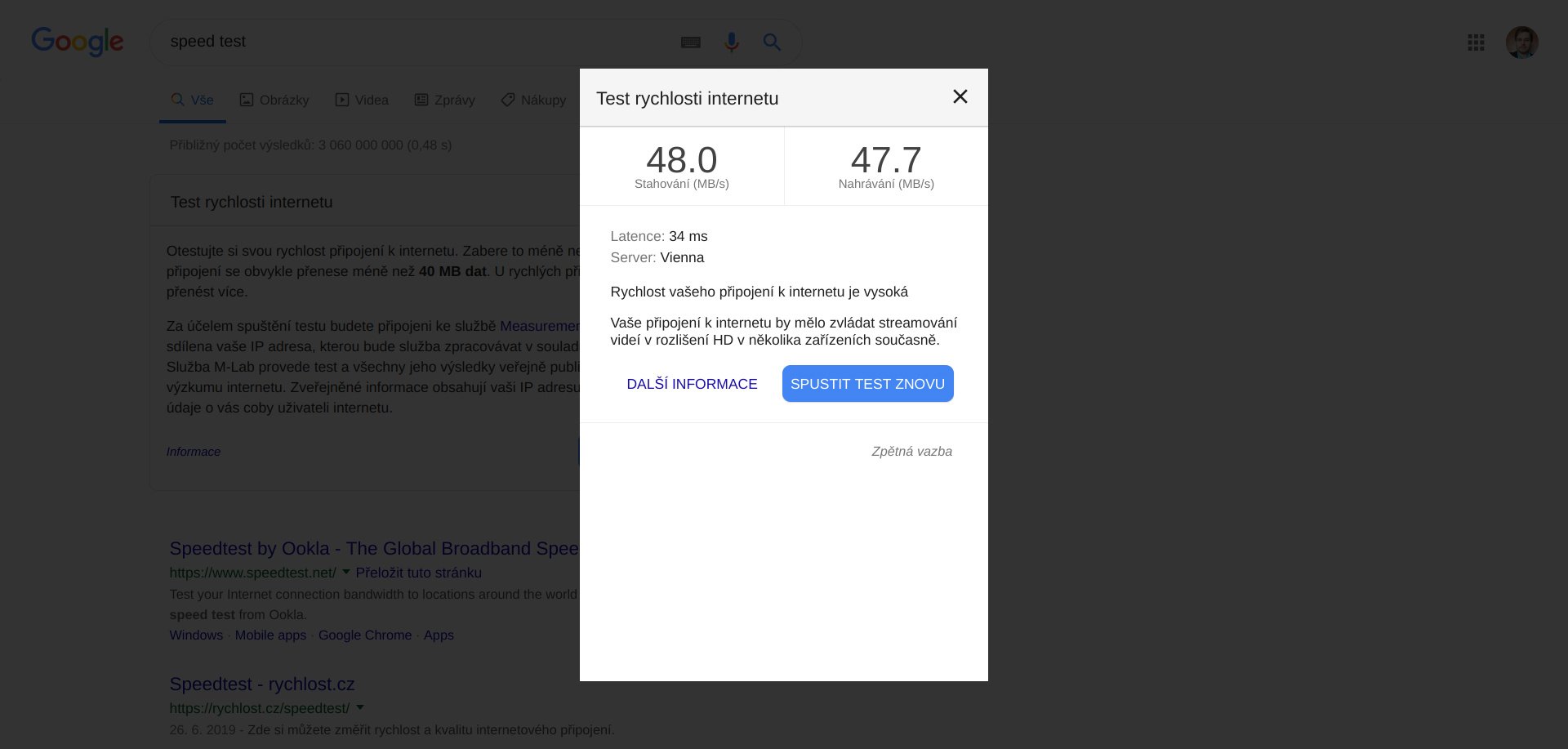Screen dimensions: 1568x749
Task: Open the Apps sitelink
Action: point(439,635)
